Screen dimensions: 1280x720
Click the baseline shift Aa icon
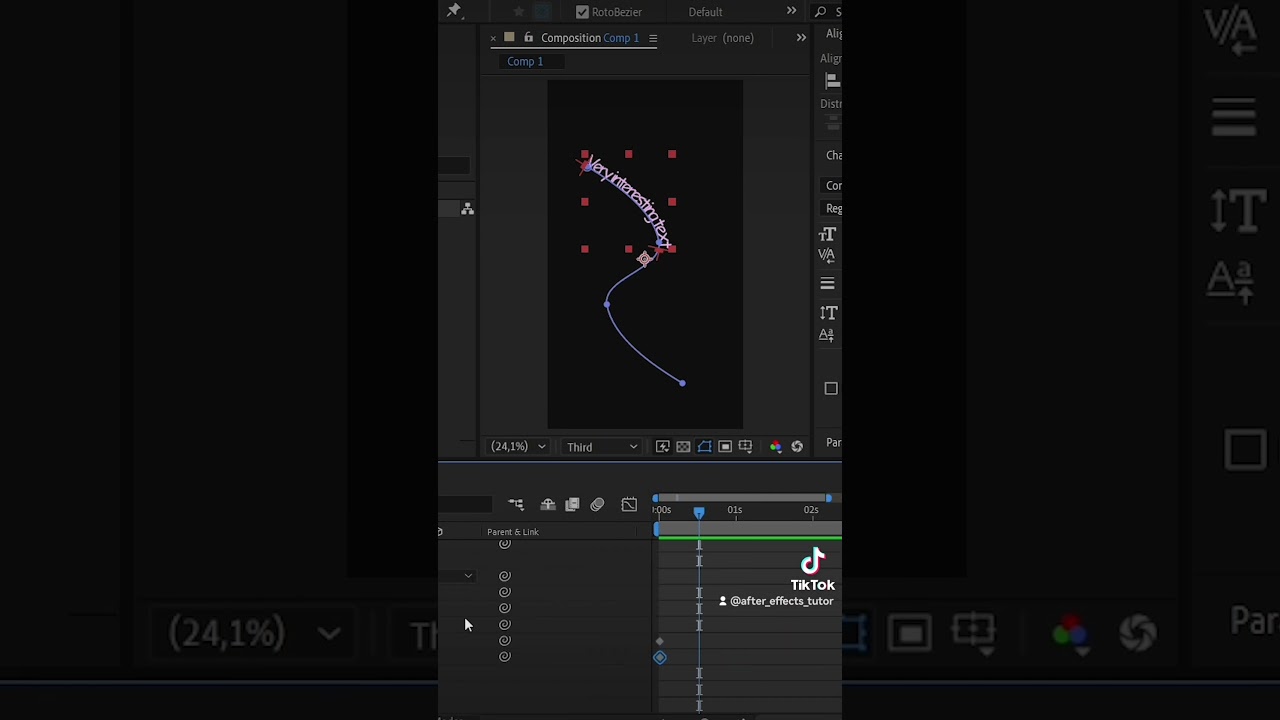coord(827,336)
